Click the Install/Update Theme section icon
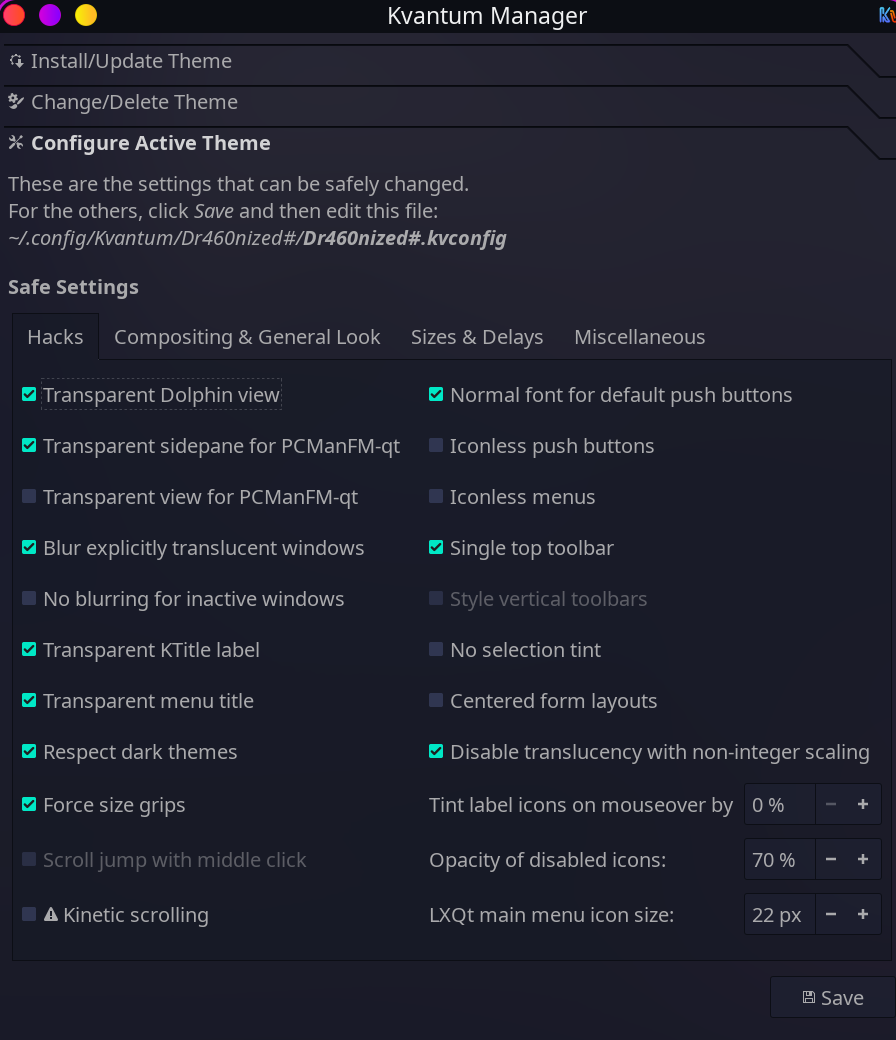 (16, 61)
